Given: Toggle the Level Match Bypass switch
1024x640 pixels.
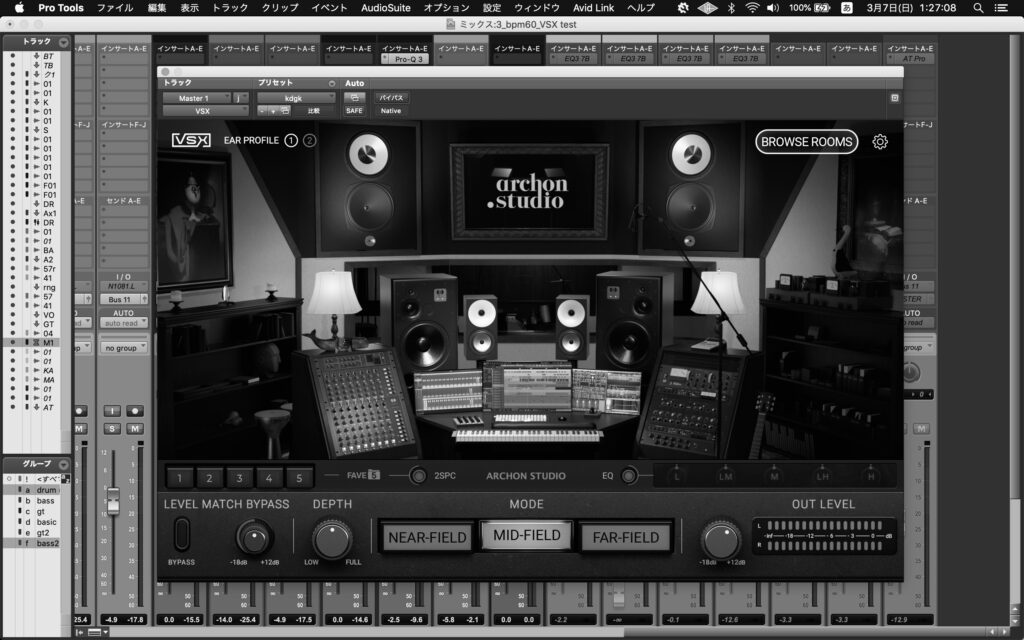Looking at the screenshot, I should [182, 534].
